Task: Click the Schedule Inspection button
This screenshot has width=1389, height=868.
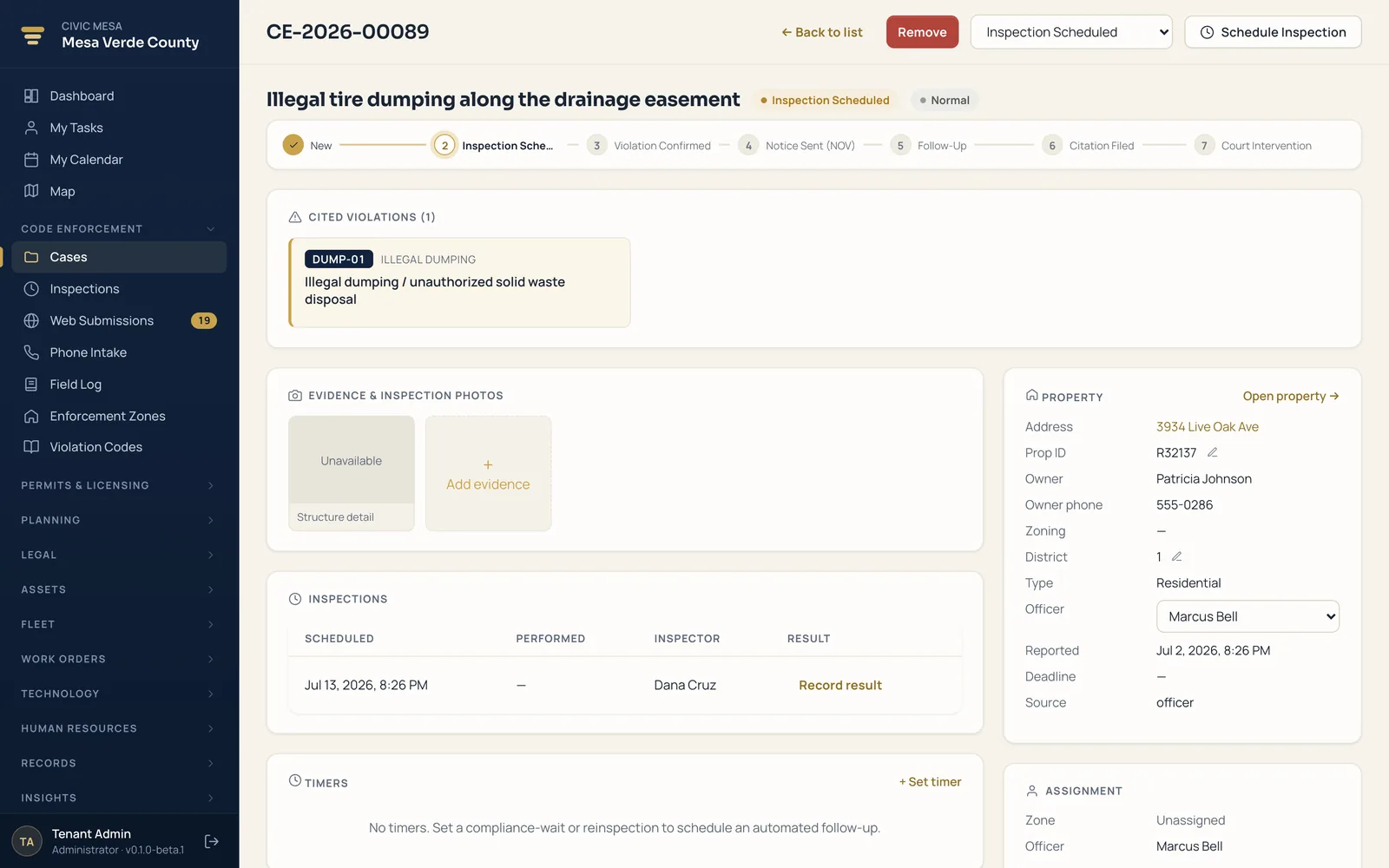Action: tap(1273, 32)
